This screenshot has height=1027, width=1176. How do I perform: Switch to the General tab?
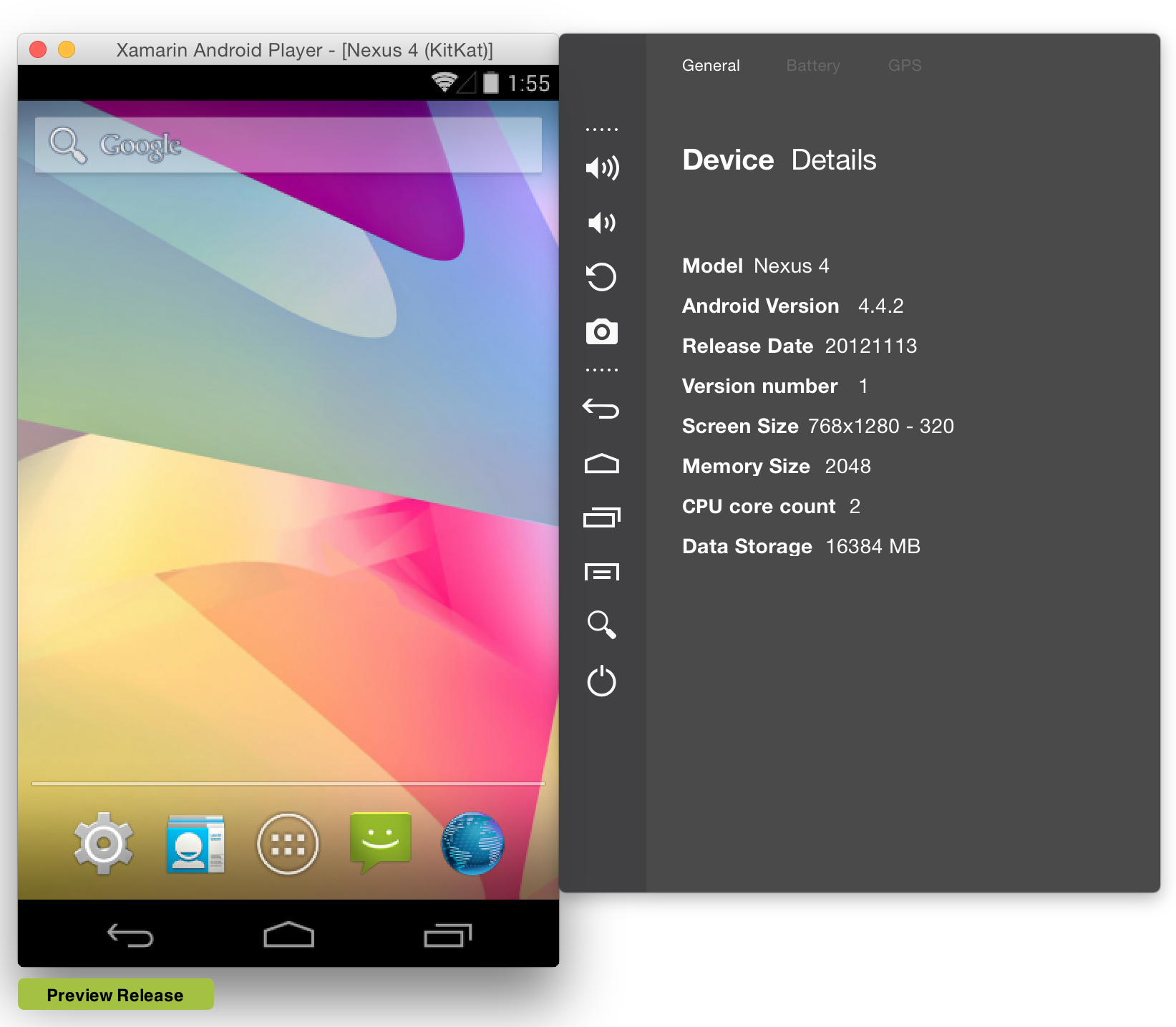711,65
